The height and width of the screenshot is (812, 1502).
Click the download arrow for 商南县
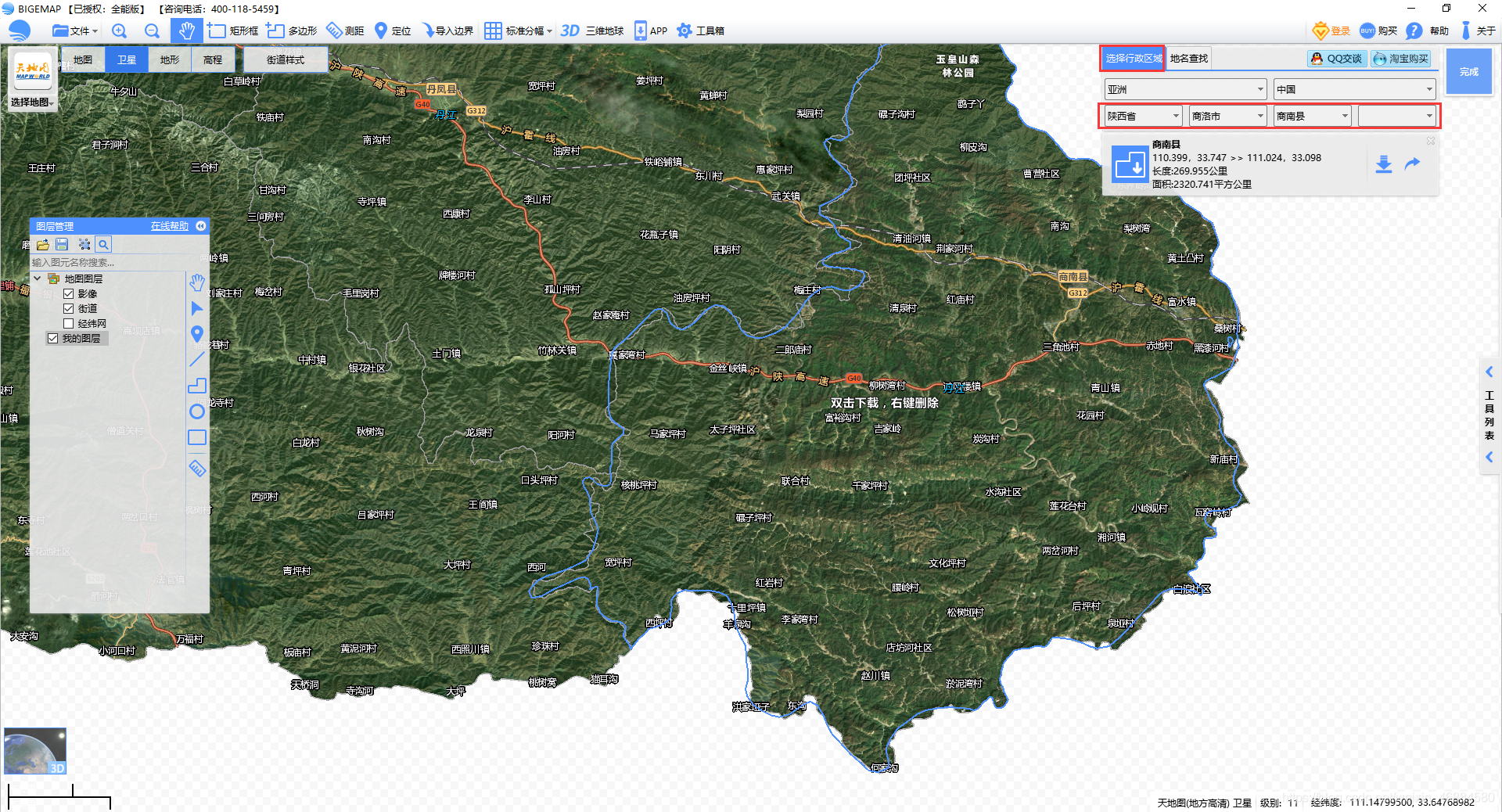coord(1383,164)
